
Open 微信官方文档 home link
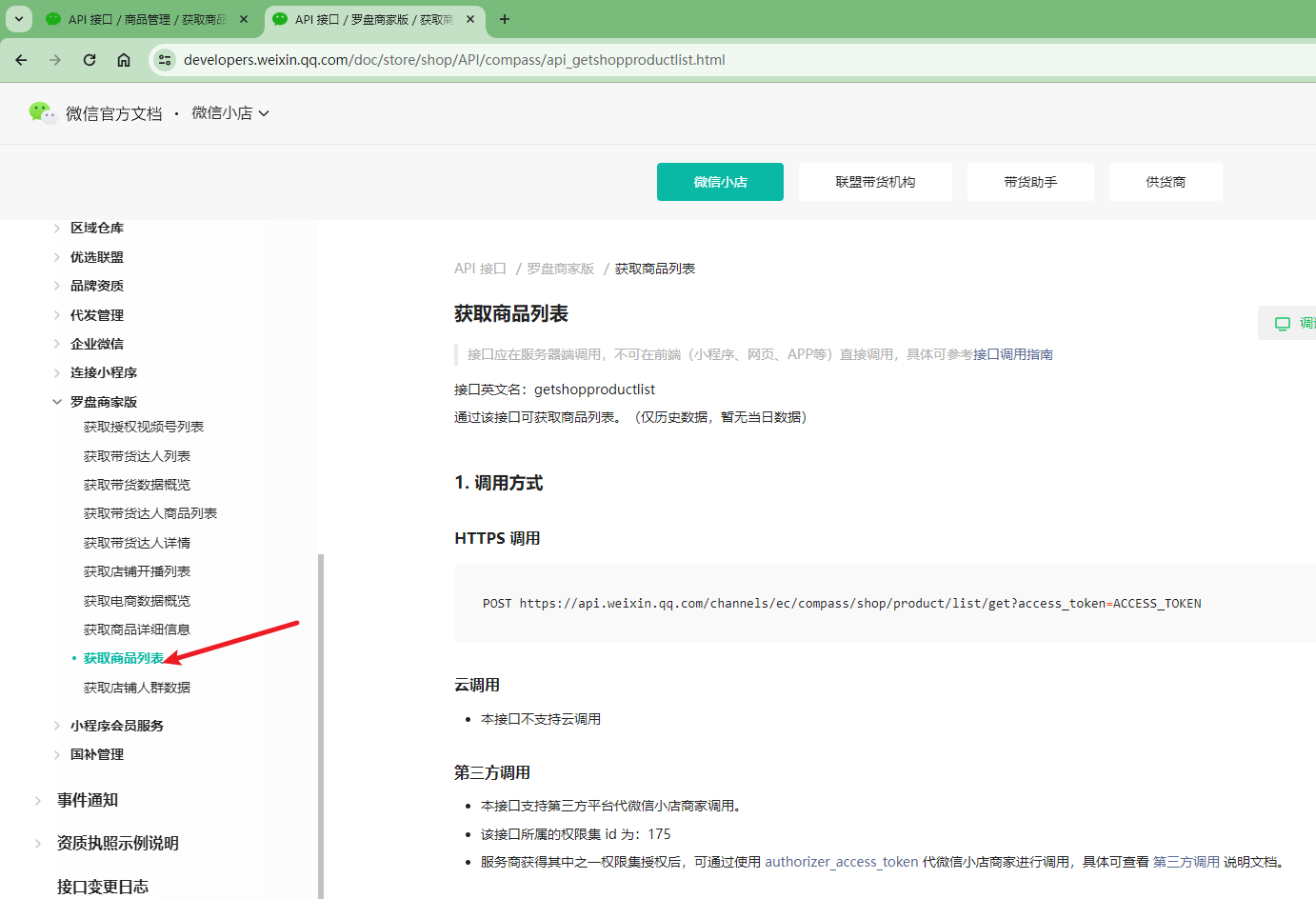tap(114, 113)
